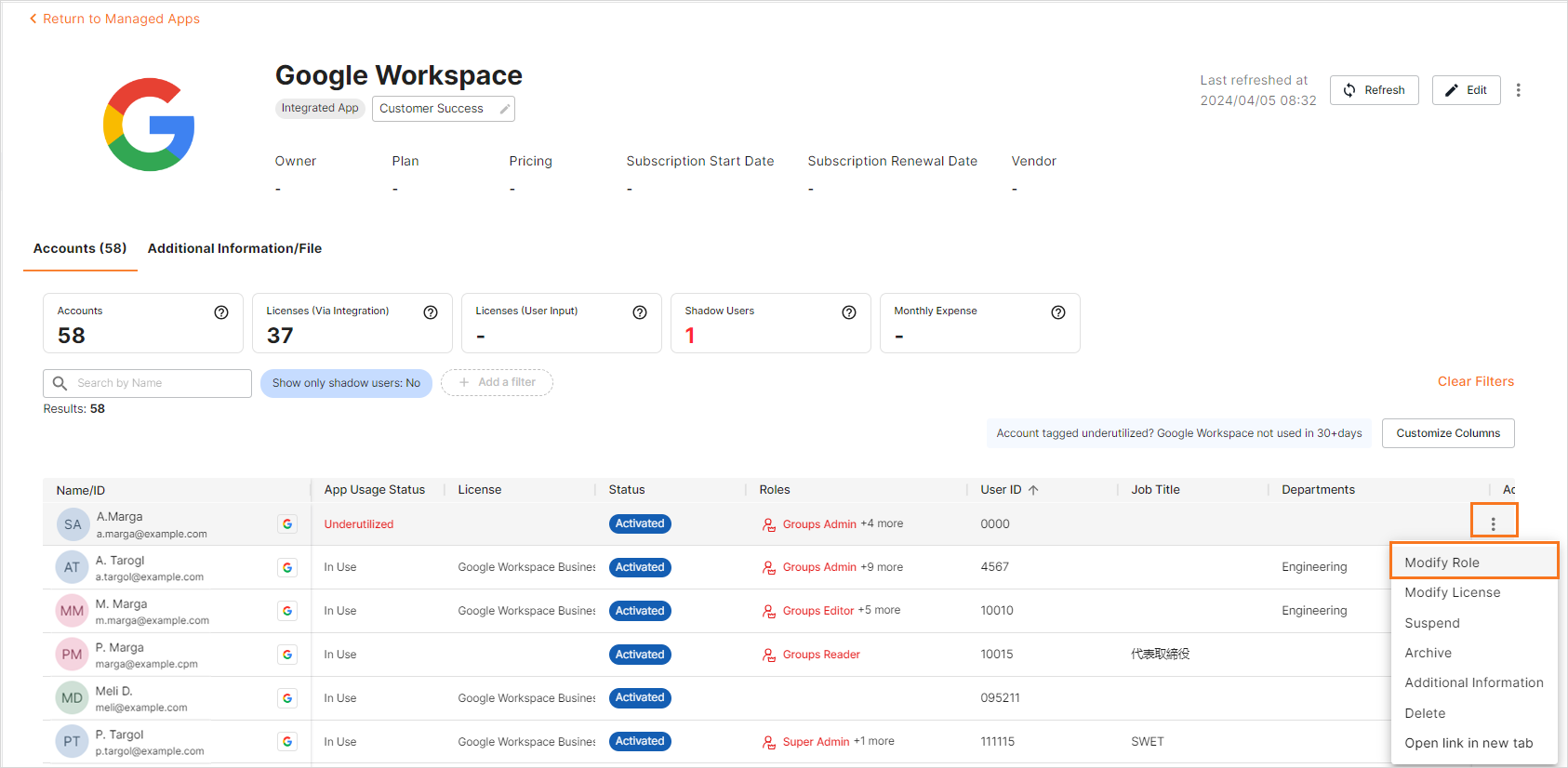Screen dimensions: 1568x768
Task: Click the Edit button
Action: point(1466,90)
